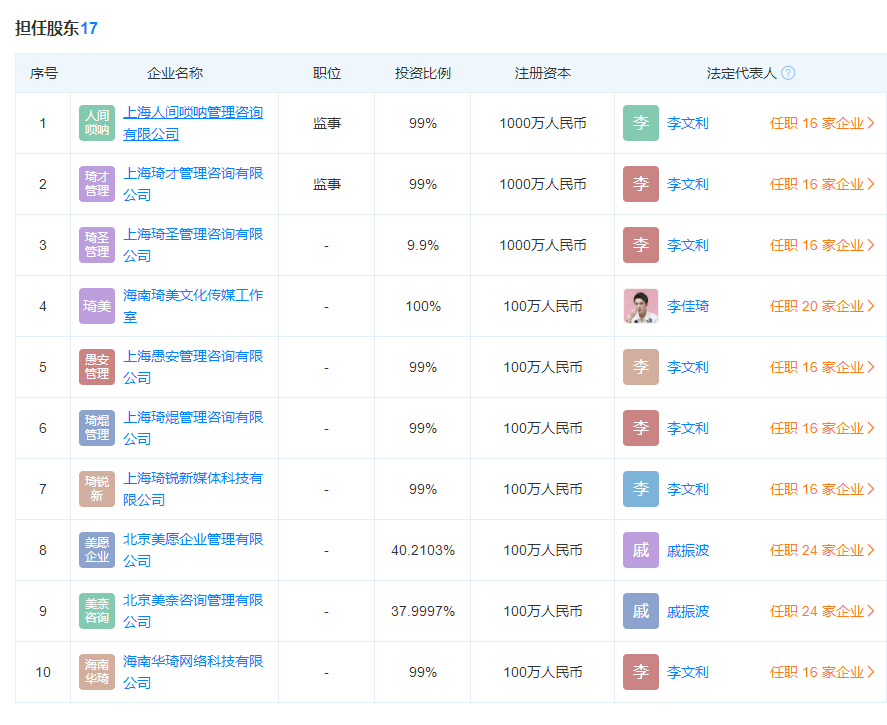Click the 戚 avatar in row 8
The height and width of the screenshot is (725, 887).
click(x=641, y=550)
